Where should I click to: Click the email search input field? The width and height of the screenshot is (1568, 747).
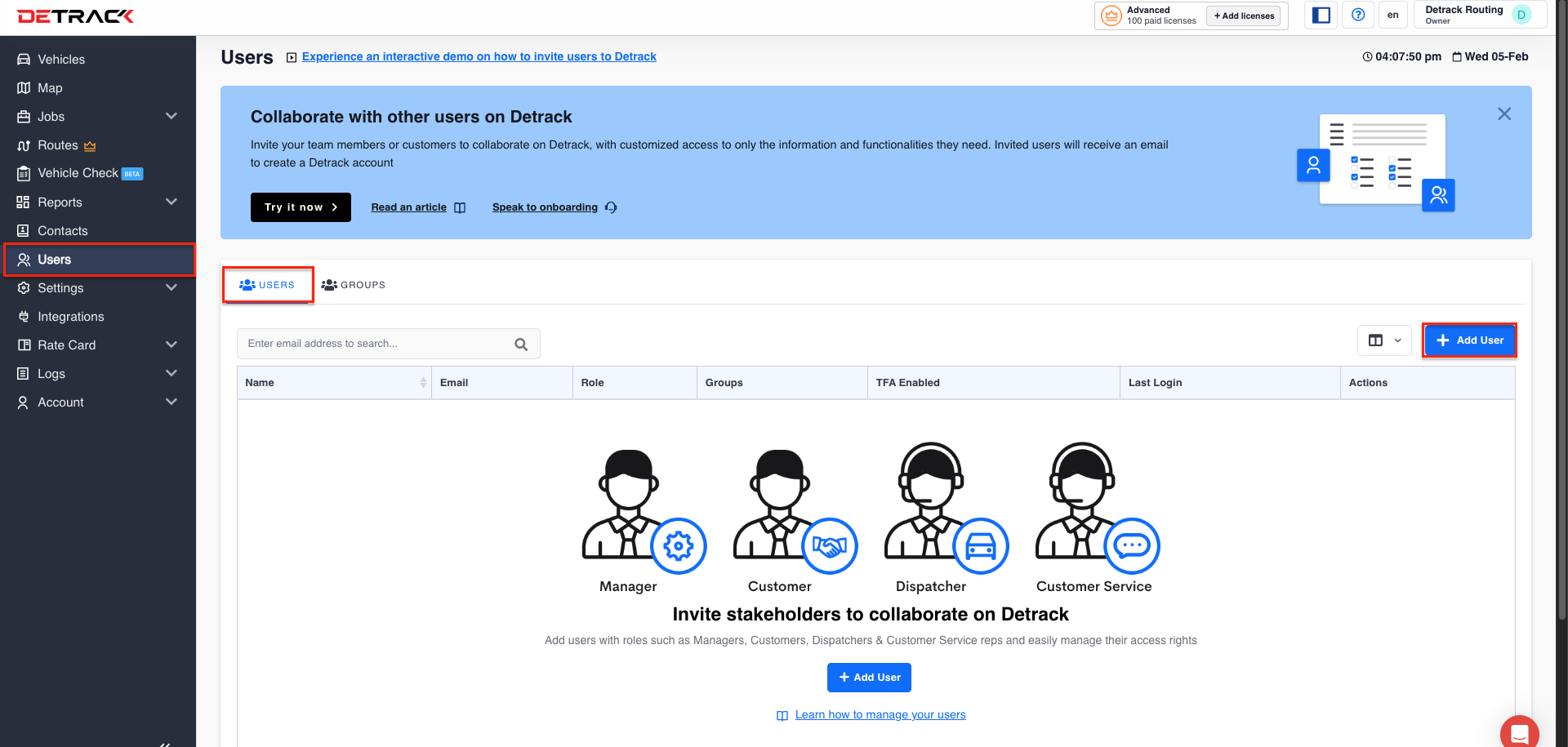(x=376, y=344)
